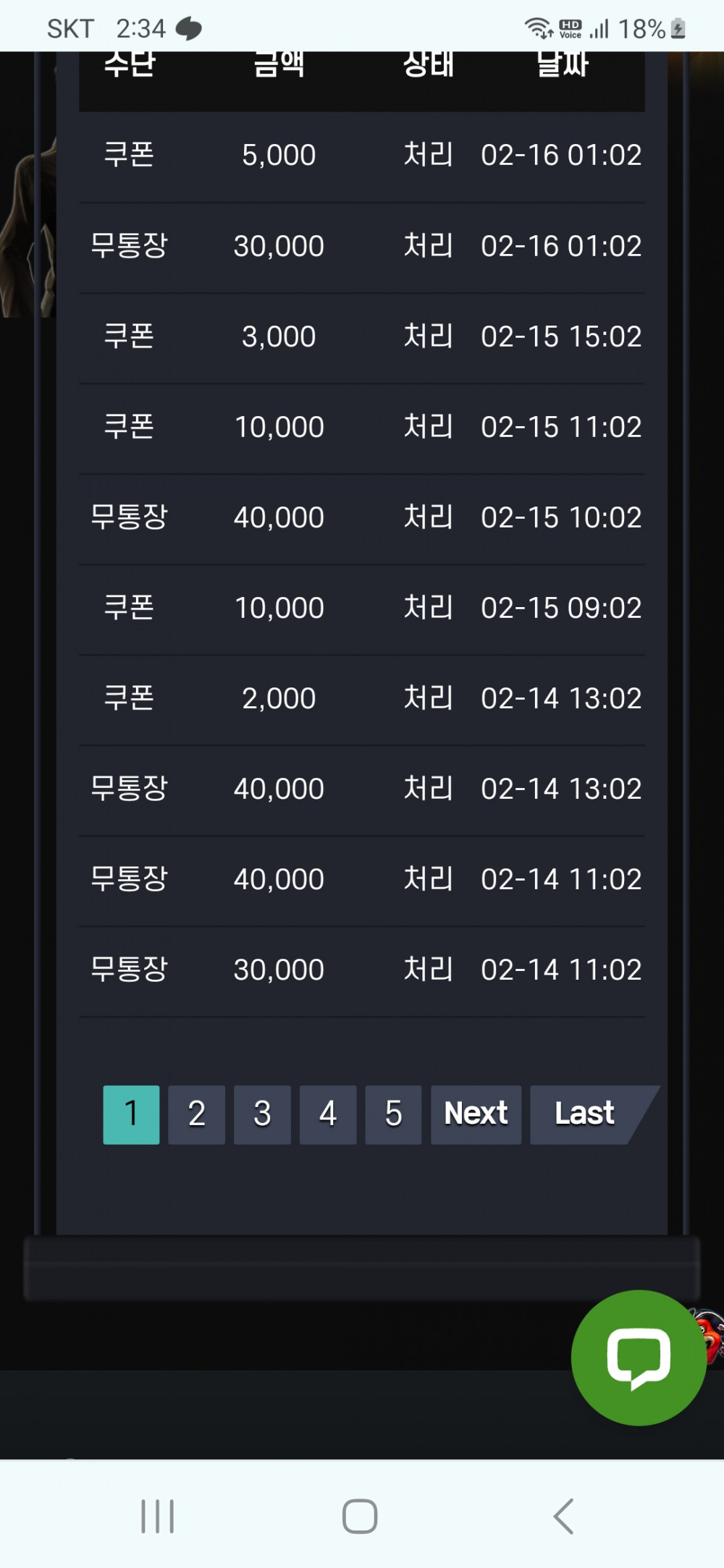This screenshot has height=1568, width=724.
Task: Go to page 2 of history
Action: tap(196, 1114)
